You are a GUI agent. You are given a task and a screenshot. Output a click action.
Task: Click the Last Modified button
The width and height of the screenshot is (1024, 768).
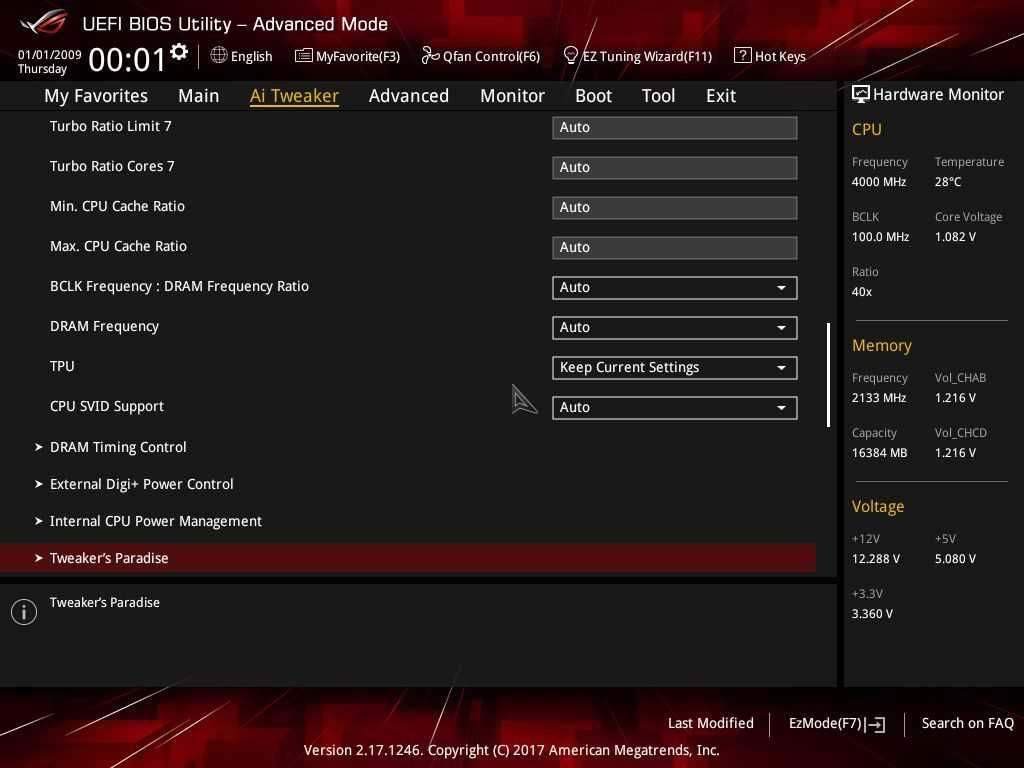(710, 723)
